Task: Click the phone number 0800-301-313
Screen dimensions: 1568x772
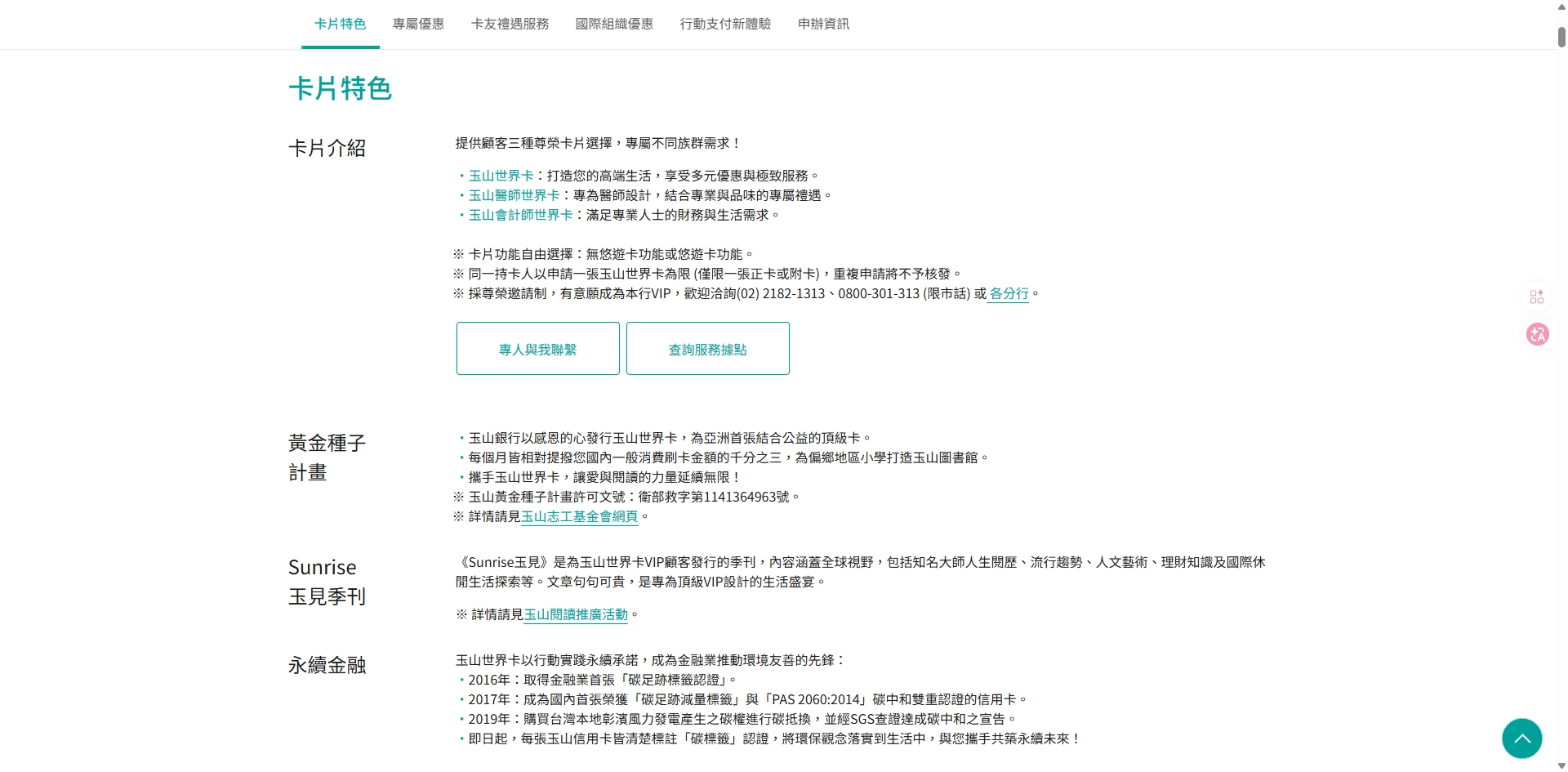Action: point(879,293)
